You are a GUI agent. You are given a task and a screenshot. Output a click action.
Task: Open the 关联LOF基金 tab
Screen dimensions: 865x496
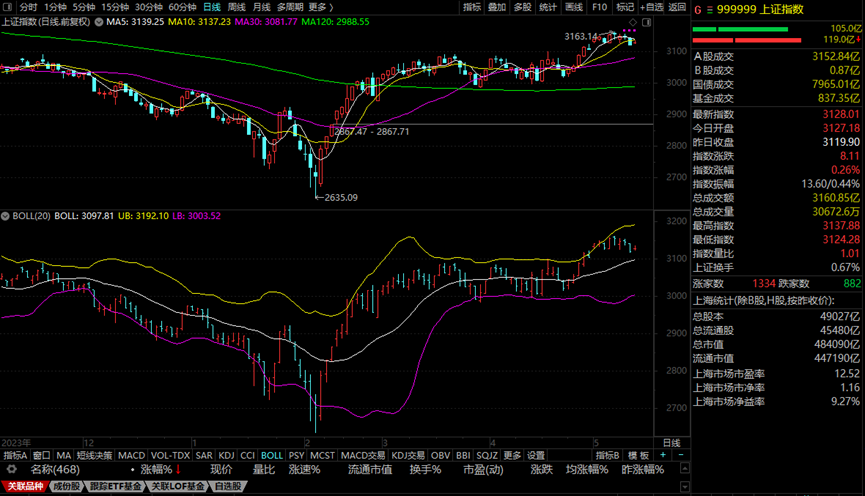pos(177,486)
